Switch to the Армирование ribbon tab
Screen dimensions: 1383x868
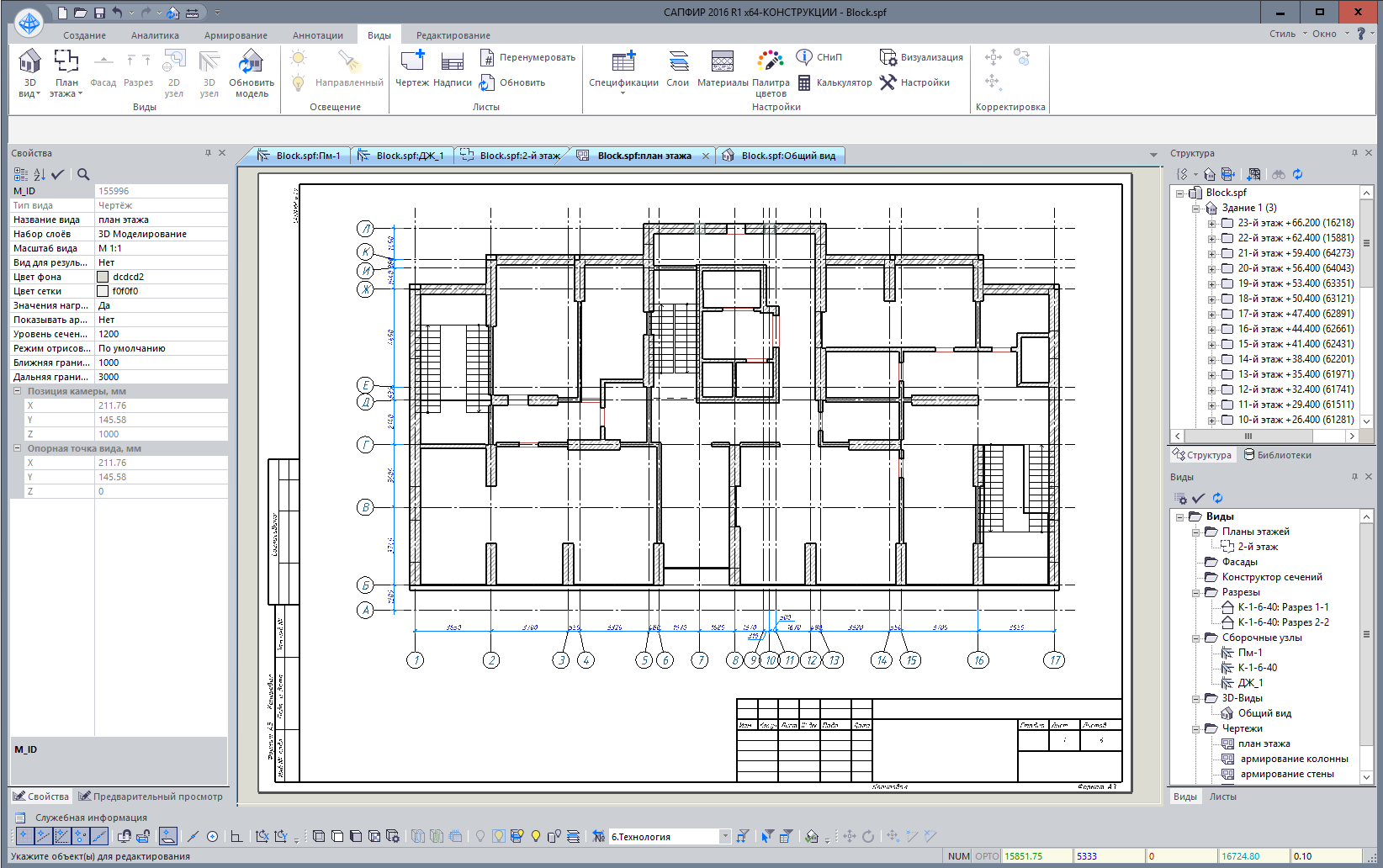point(236,35)
